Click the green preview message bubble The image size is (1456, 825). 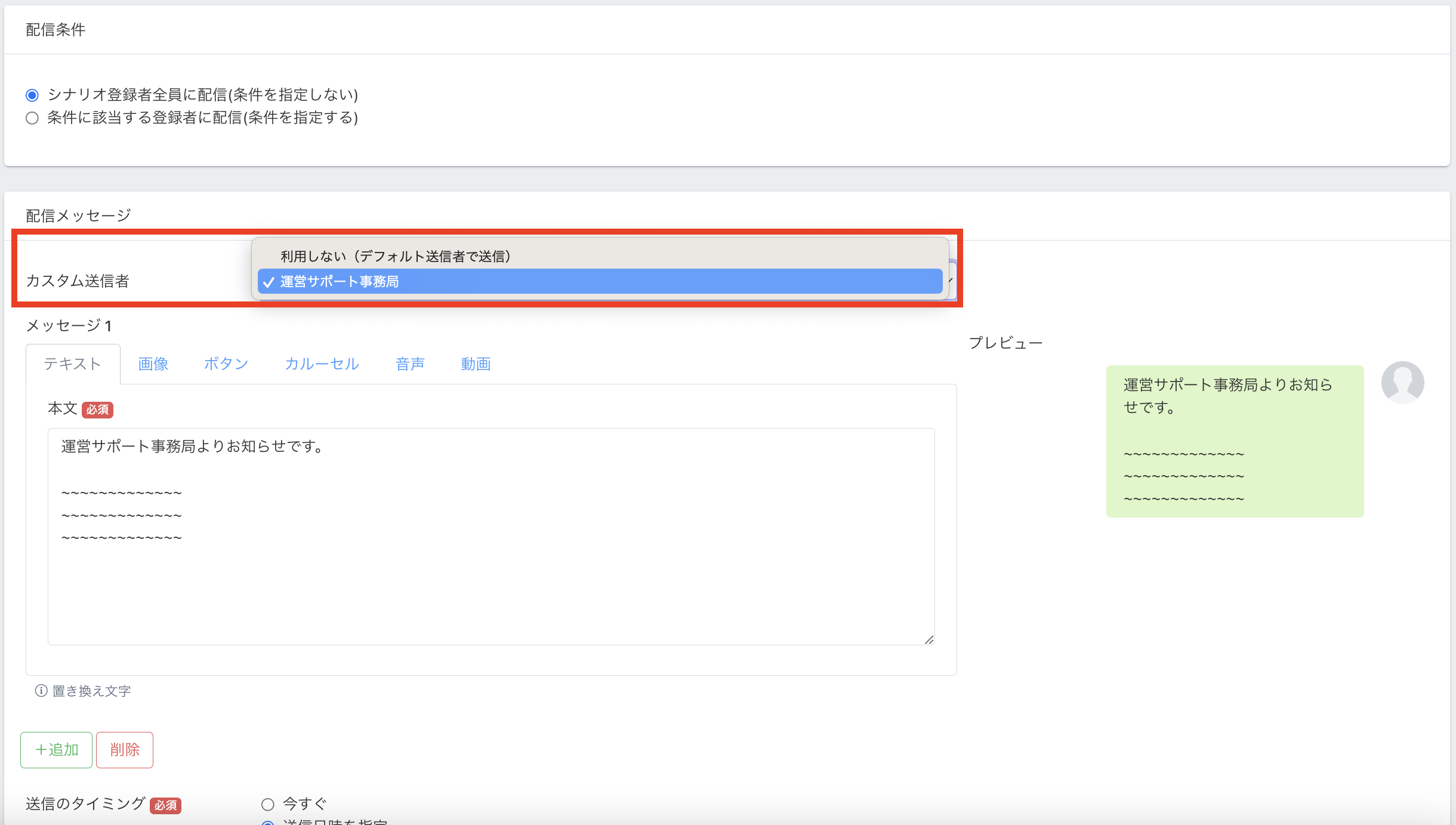(1235, 441)
